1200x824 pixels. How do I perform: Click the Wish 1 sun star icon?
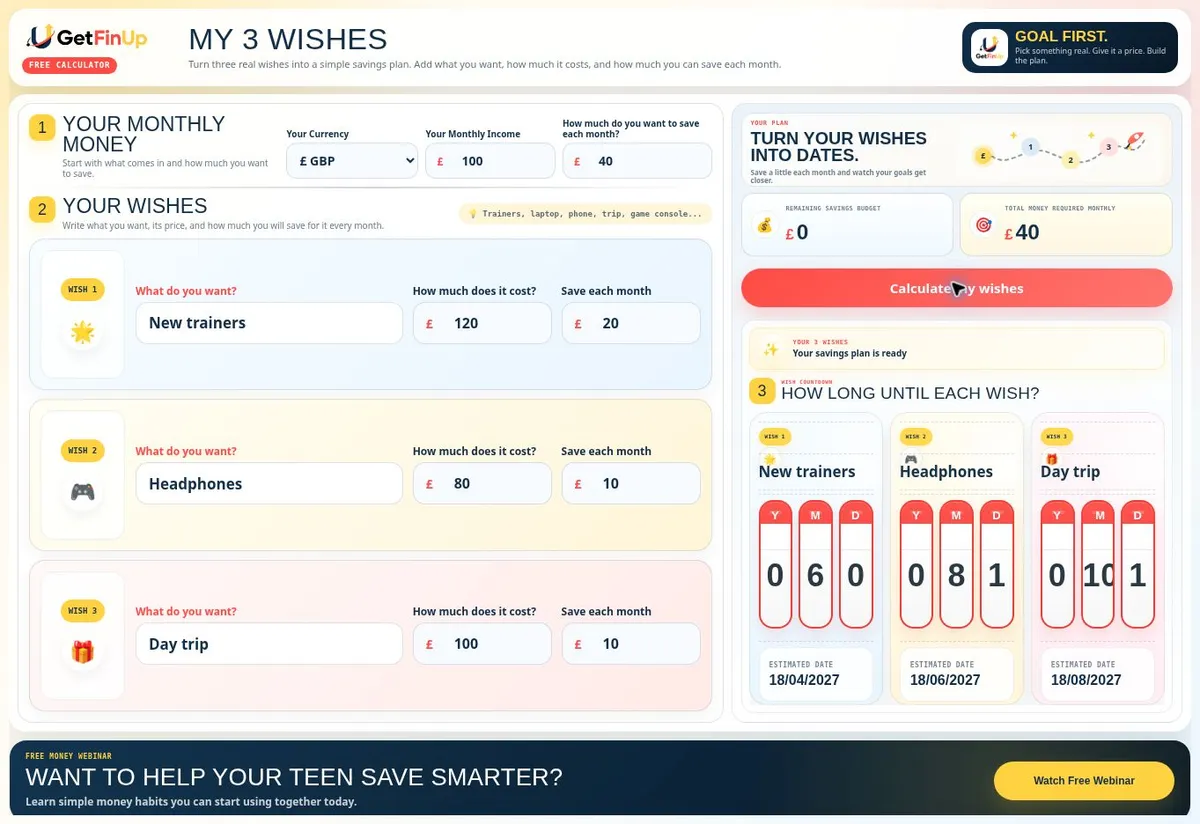[x=82, y=333]
